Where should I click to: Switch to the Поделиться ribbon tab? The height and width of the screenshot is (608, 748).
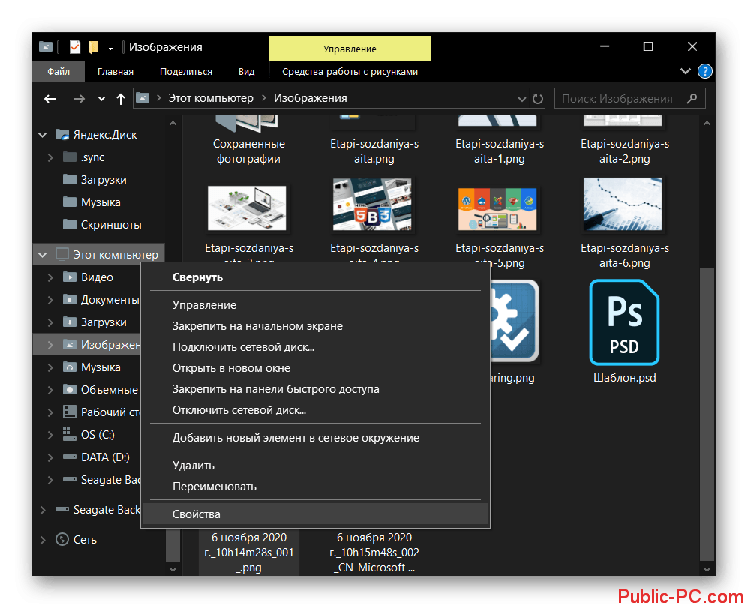(186, 72)
